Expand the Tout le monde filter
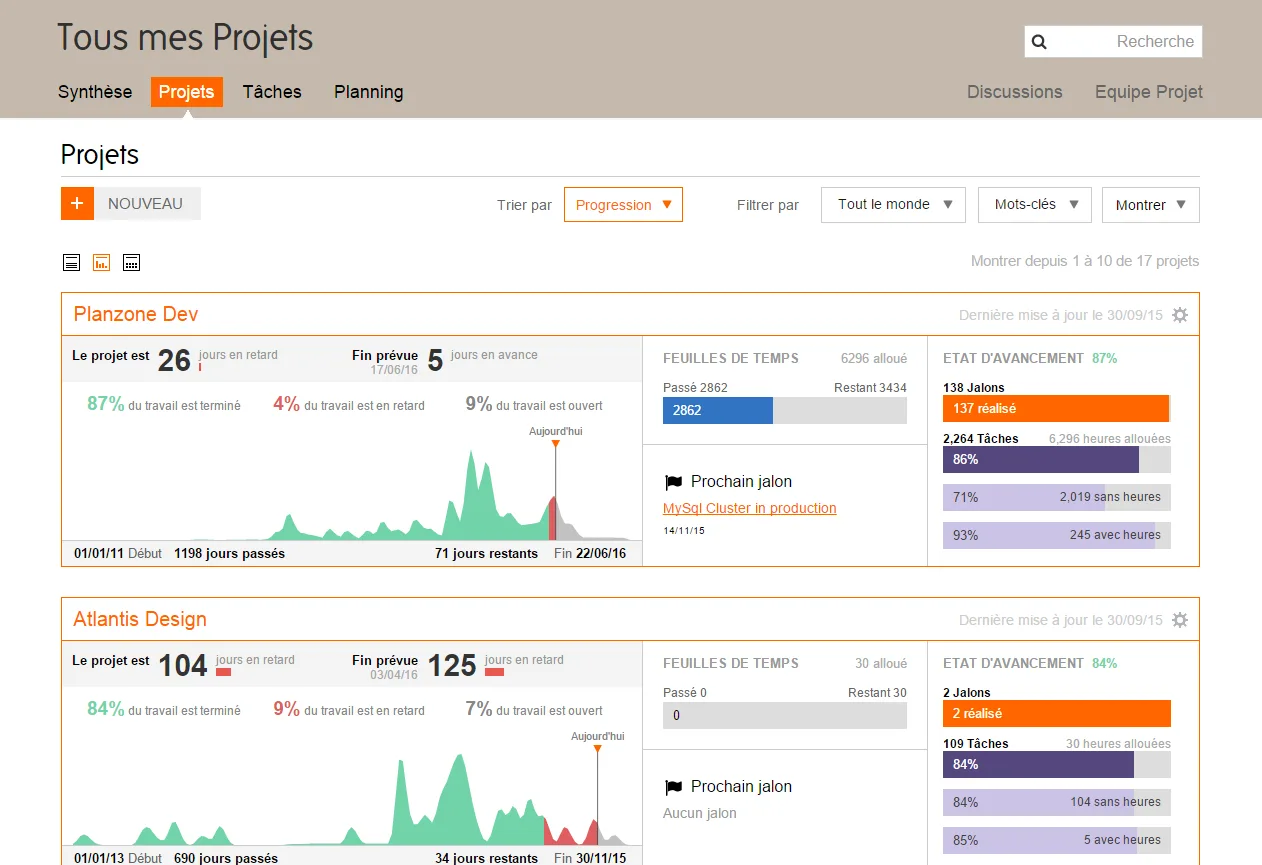Image resolution: width=1262 pixels, height=865 pixels. (893, 204)
